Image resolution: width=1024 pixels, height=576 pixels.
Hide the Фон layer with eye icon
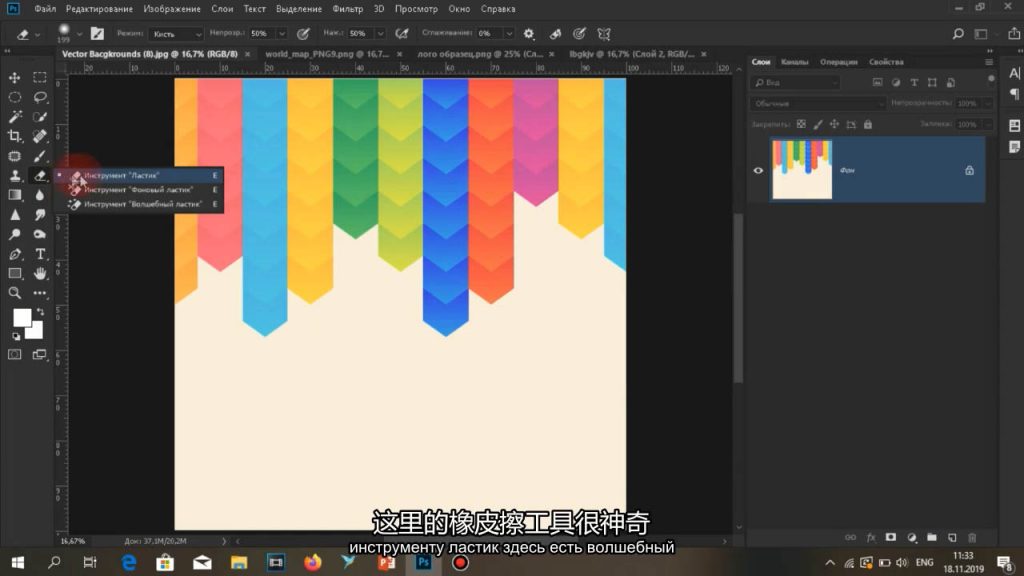pyautogui.click(x=758, y=170)
